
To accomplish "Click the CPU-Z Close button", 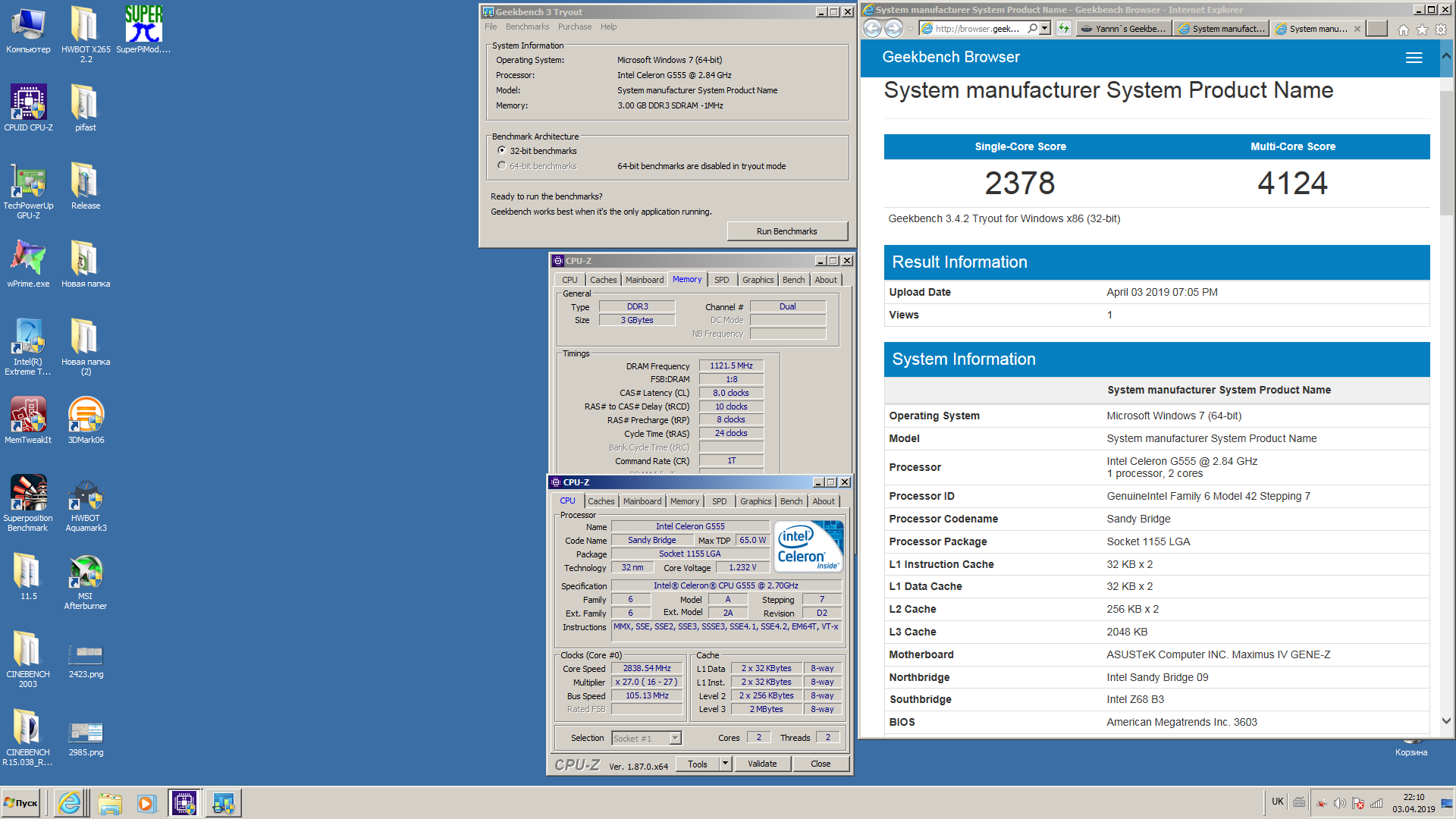I will (x=821, y=764).
